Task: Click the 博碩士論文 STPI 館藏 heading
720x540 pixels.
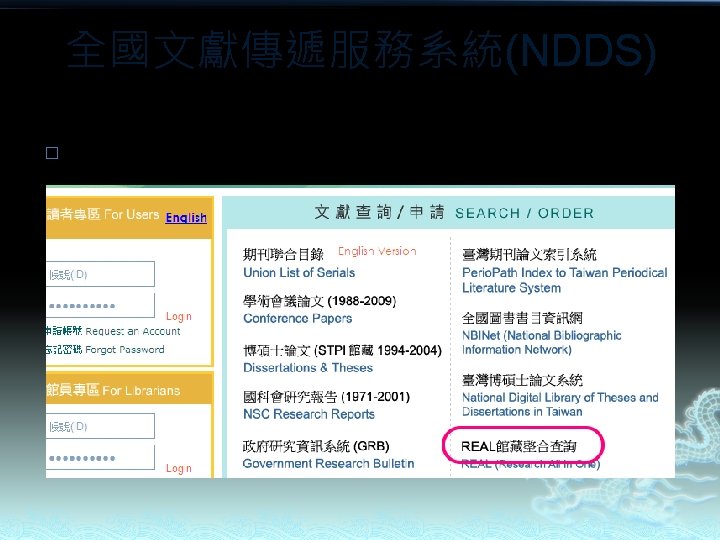Action: tap(342, 351)
